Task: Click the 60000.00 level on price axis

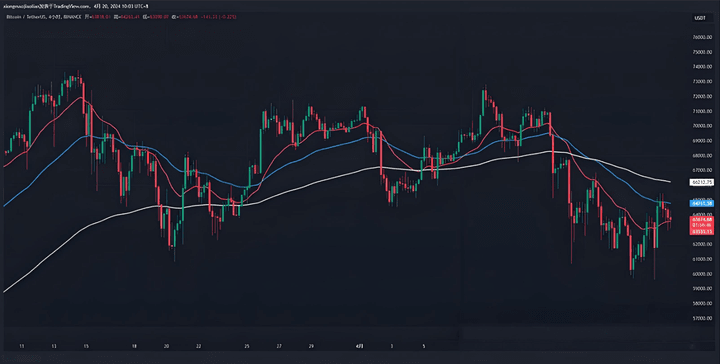Action: click(x=703, y=274)
